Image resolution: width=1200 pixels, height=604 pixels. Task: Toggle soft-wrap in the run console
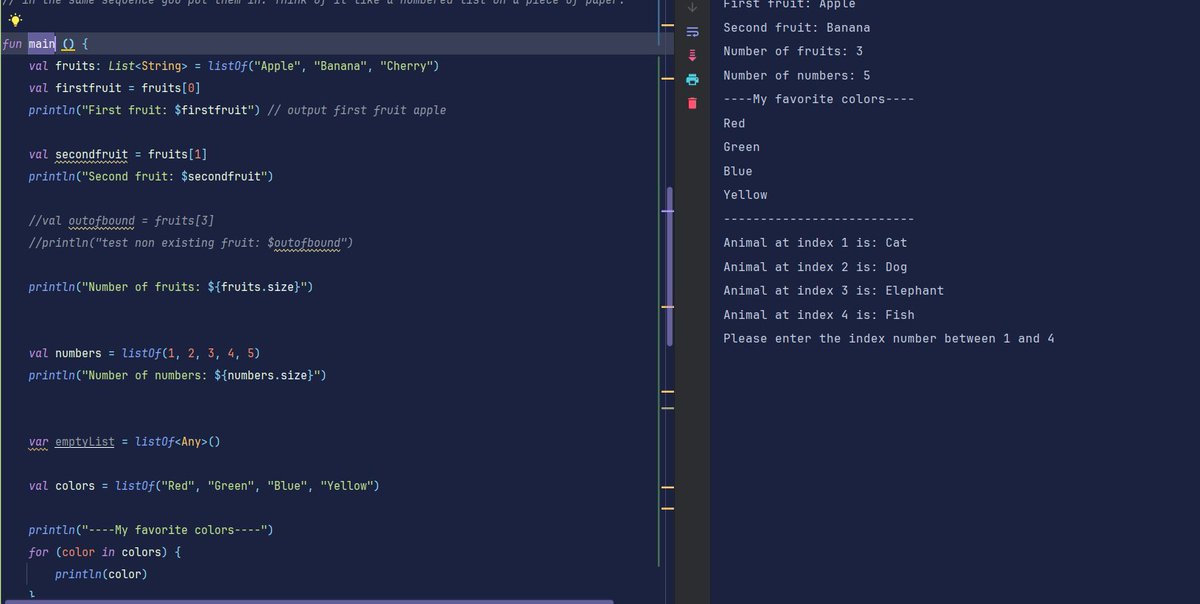[691, 32]
